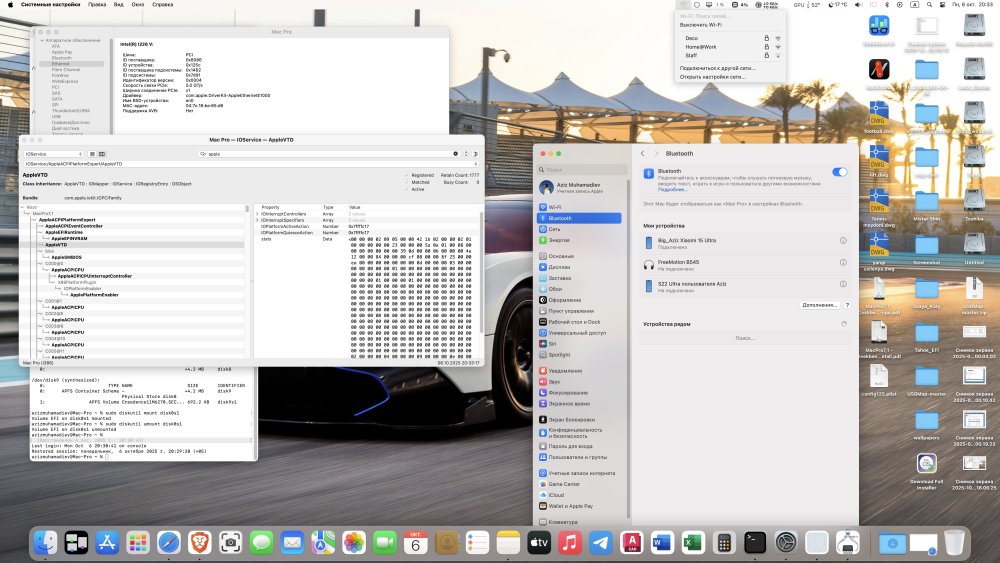
Task: Turn off the Bluetooth switch
Action: pyautogui.click(x=839, y=172)
